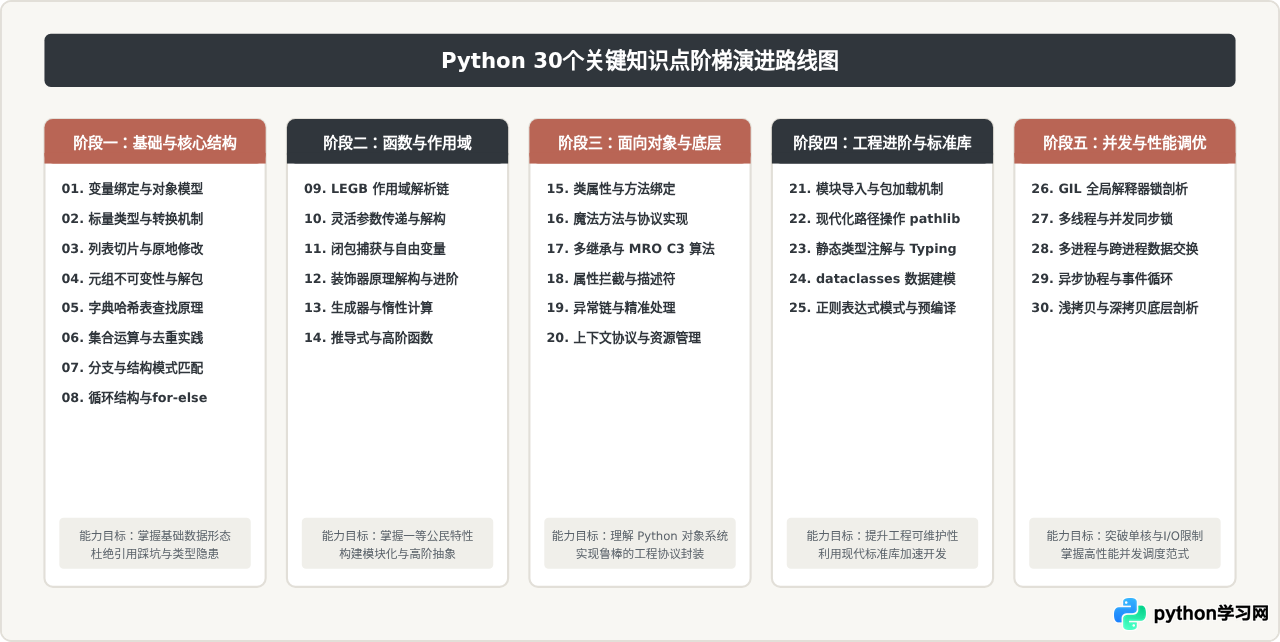Click item '22. 现代化路径操作 pathlib'
Screen dimensions: 1280x642
875,218
